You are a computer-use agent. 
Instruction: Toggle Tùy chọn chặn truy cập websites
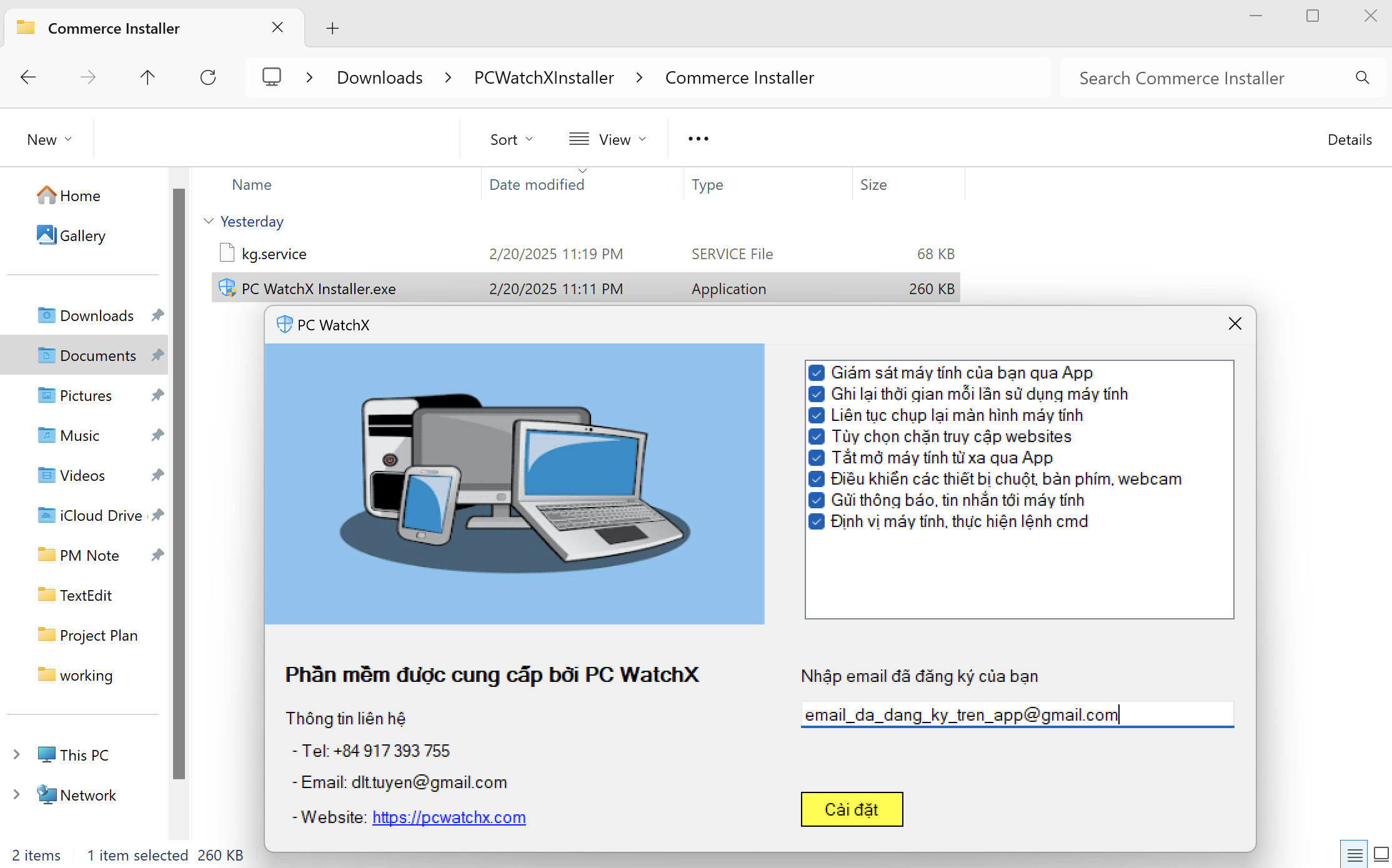tap(816, 436)
